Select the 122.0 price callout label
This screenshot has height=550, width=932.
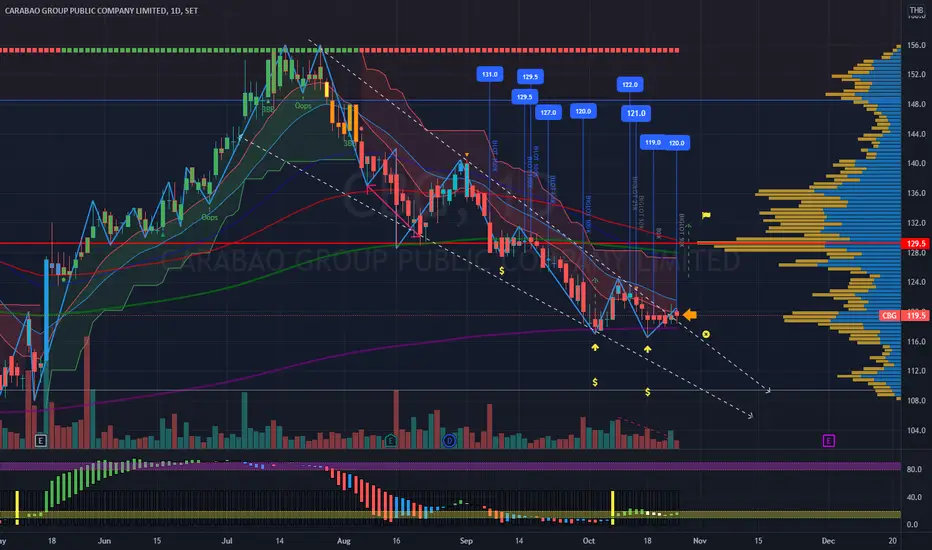(629, 84)
